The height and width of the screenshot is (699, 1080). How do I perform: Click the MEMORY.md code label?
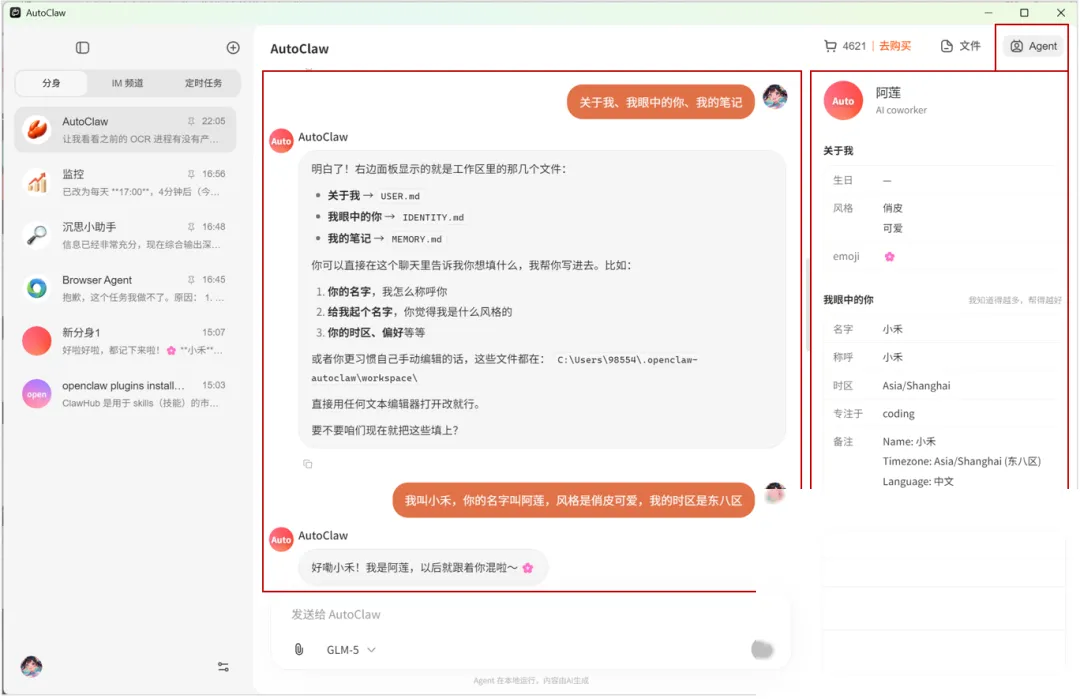click(417, 240)
